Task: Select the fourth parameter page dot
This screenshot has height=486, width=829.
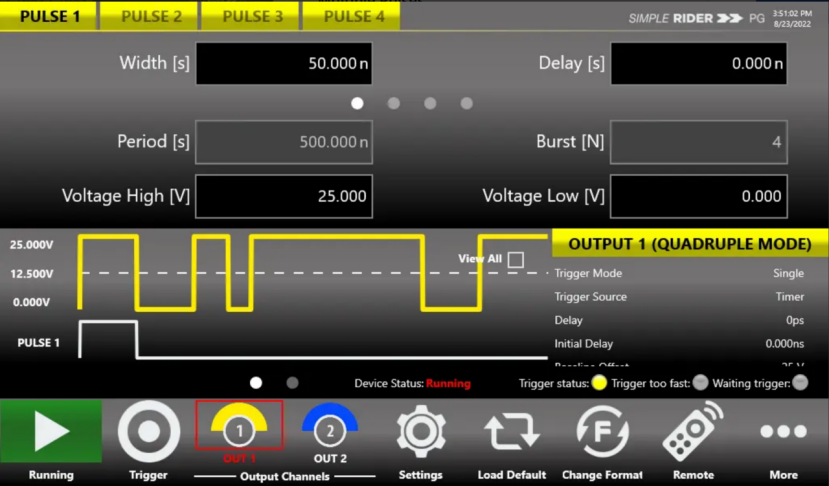Action: [x=466, y=103]
